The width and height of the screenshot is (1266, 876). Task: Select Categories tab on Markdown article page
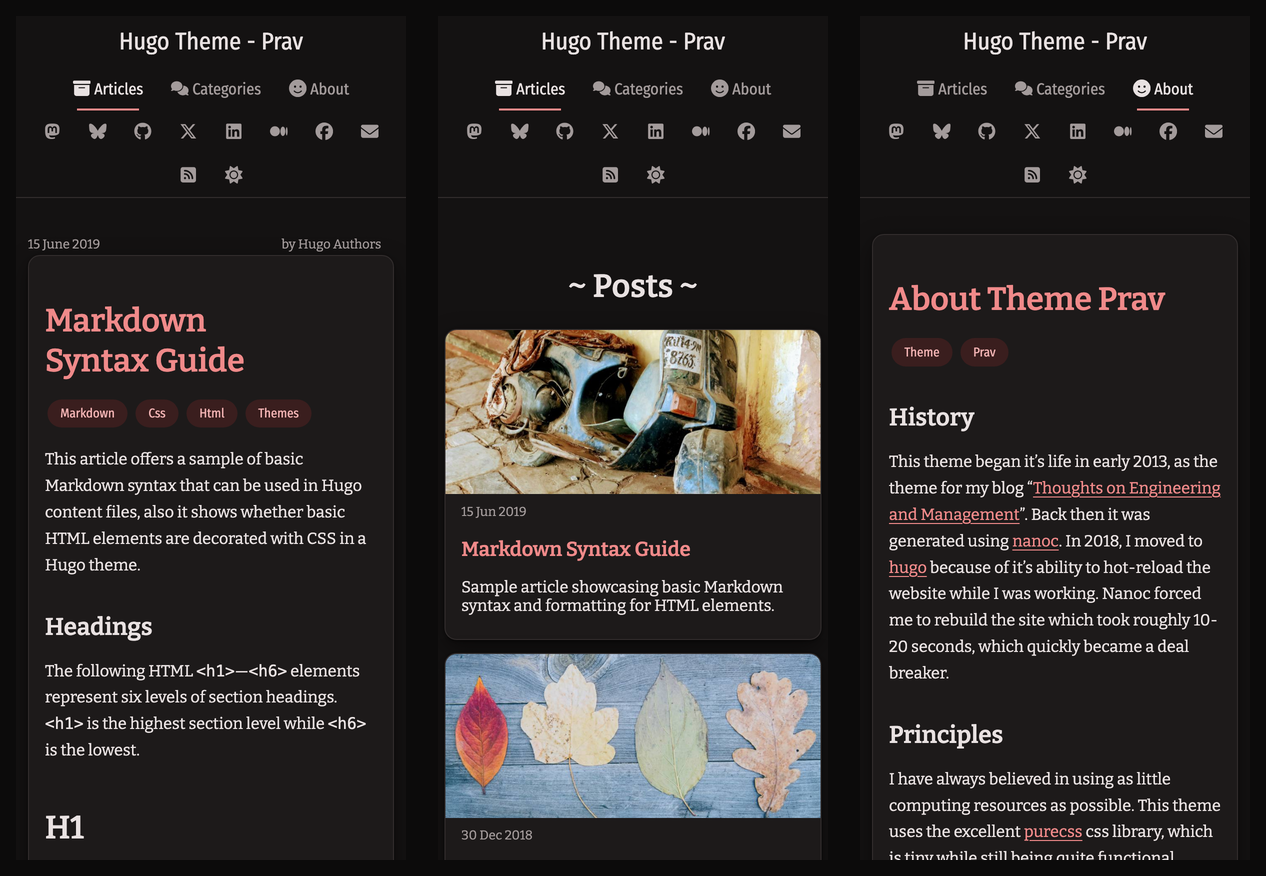click(x=216, y=89)
